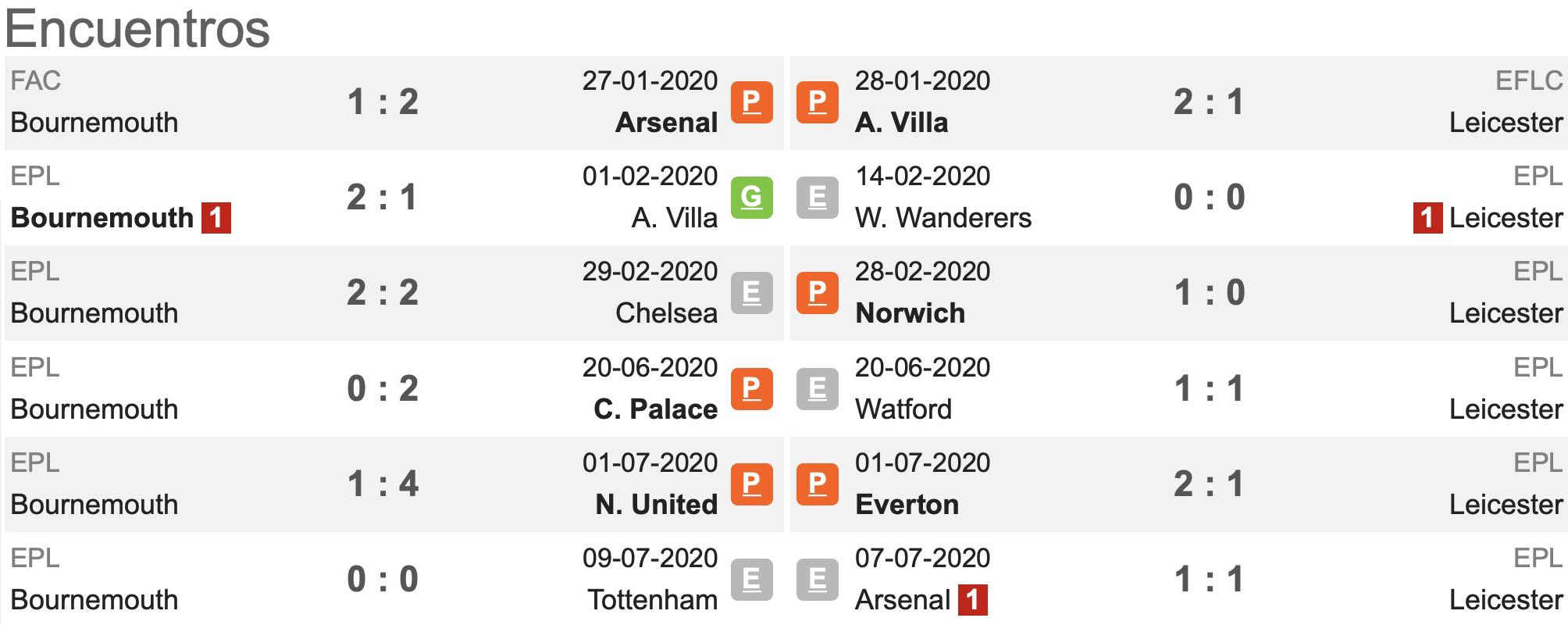
Task: Click orange P badge beside N. United
Action: click(x=751, y=484)
